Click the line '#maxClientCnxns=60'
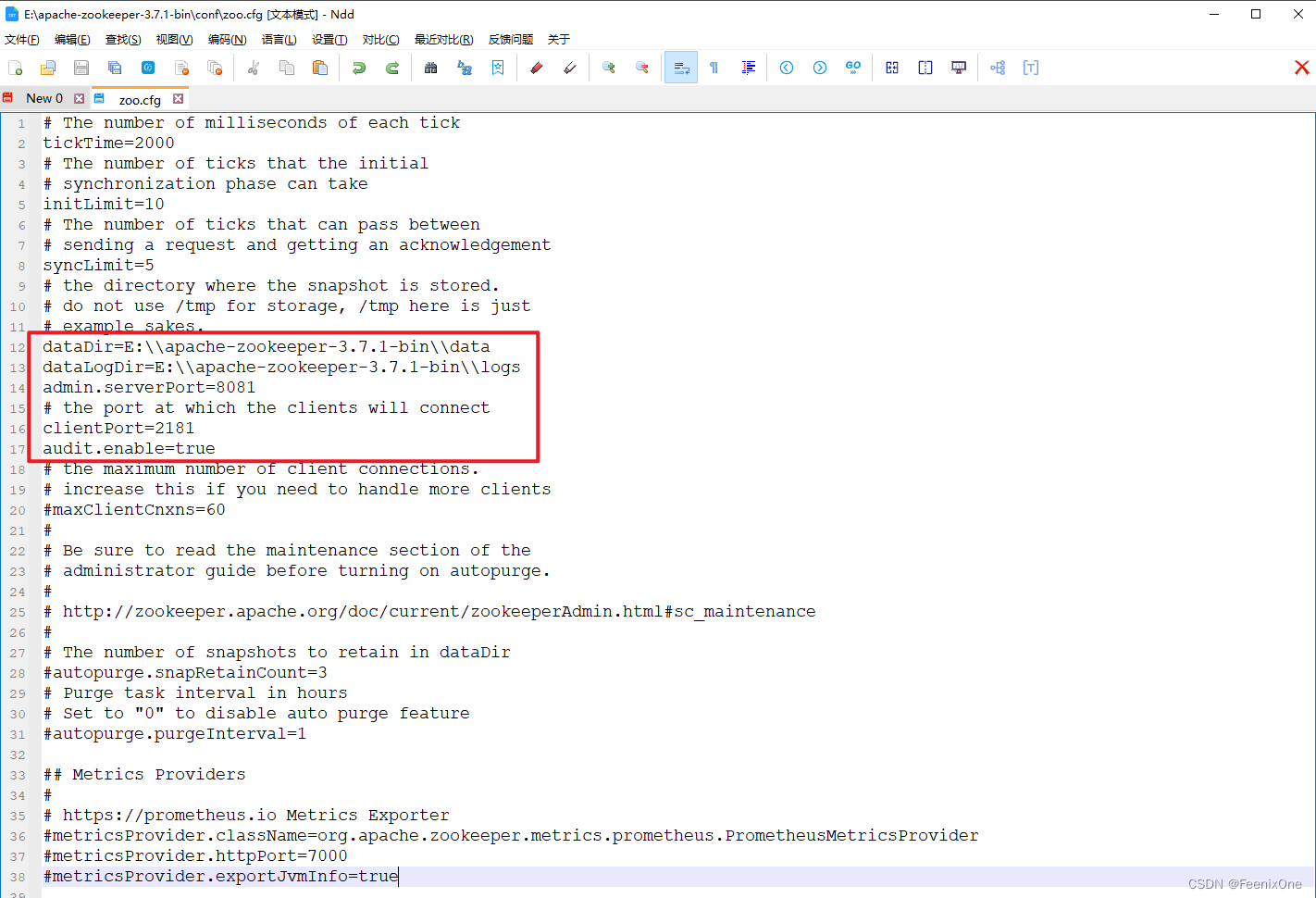Screen dimensions: 1316x898 pyautogui.click(x=134, y=509)
